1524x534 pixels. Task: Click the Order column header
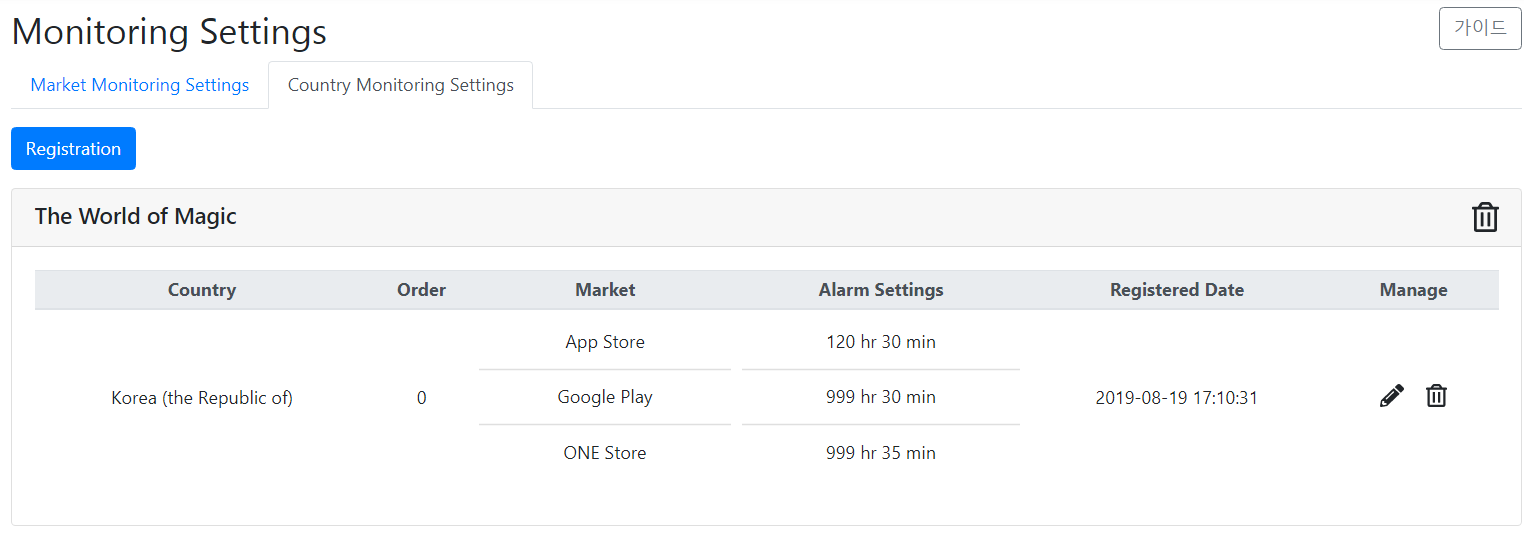[x=421, y=290]
